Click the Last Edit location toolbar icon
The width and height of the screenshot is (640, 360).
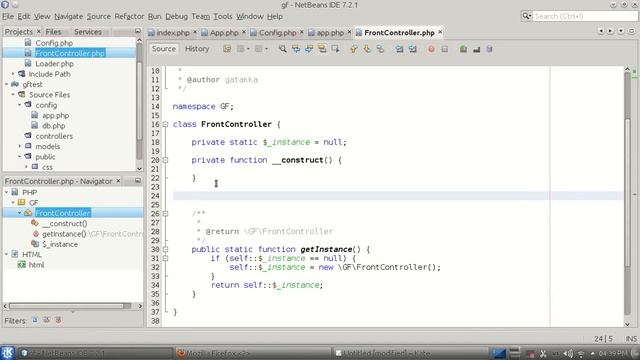(x=227, y=49)
